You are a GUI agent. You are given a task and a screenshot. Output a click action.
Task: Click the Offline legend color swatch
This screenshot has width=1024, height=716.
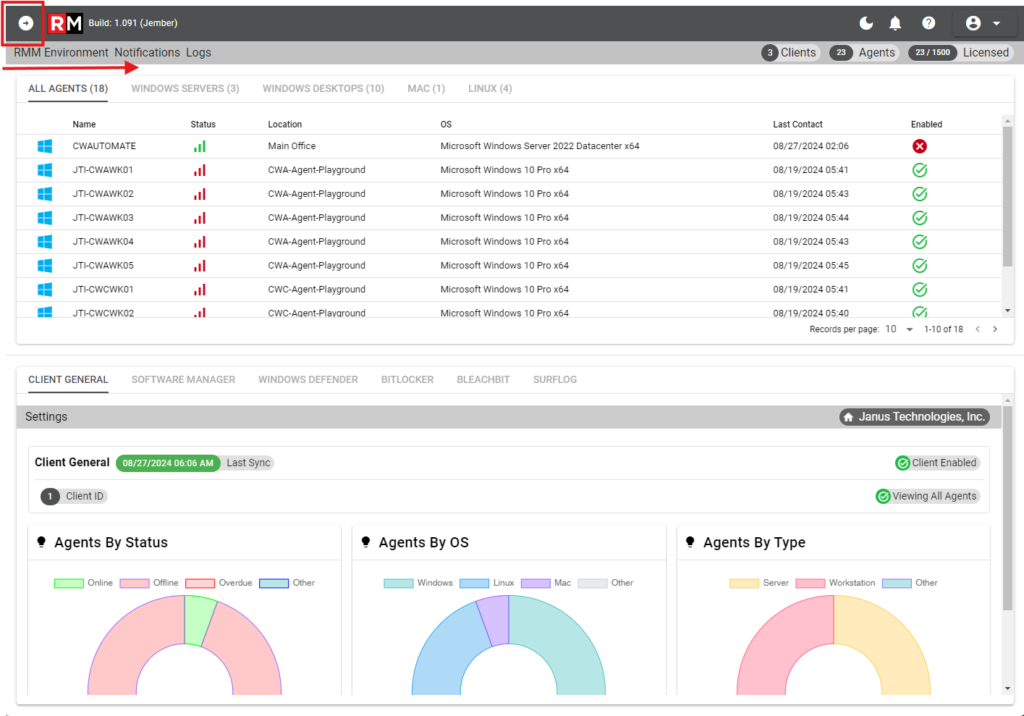coord(135,583)
